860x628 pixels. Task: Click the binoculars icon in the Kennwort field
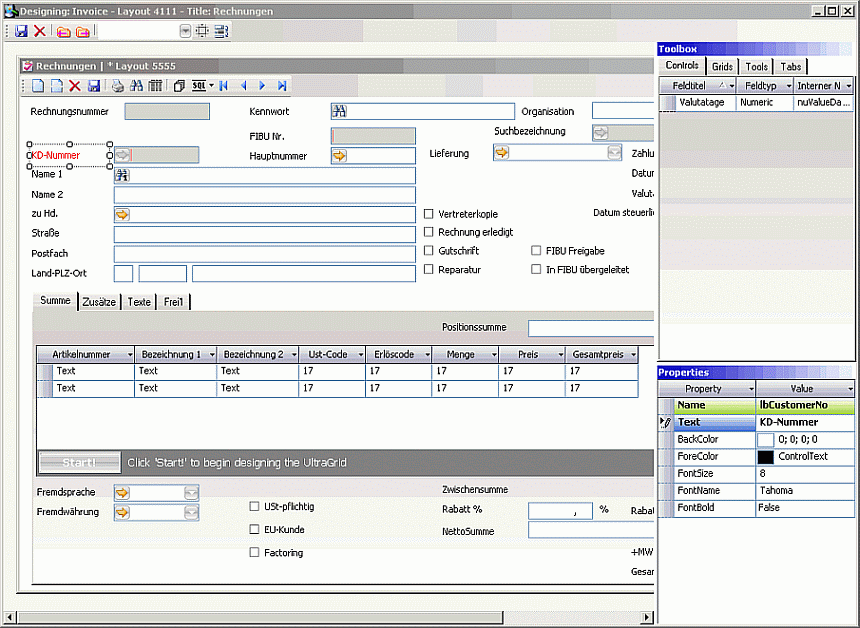coord(339,111)
